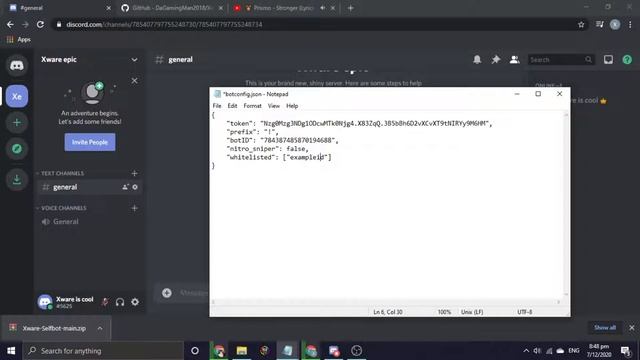Viewport: 640px width, 360px height.
Task: Open Chrome media control icon
Action: [x=600, y=24]
